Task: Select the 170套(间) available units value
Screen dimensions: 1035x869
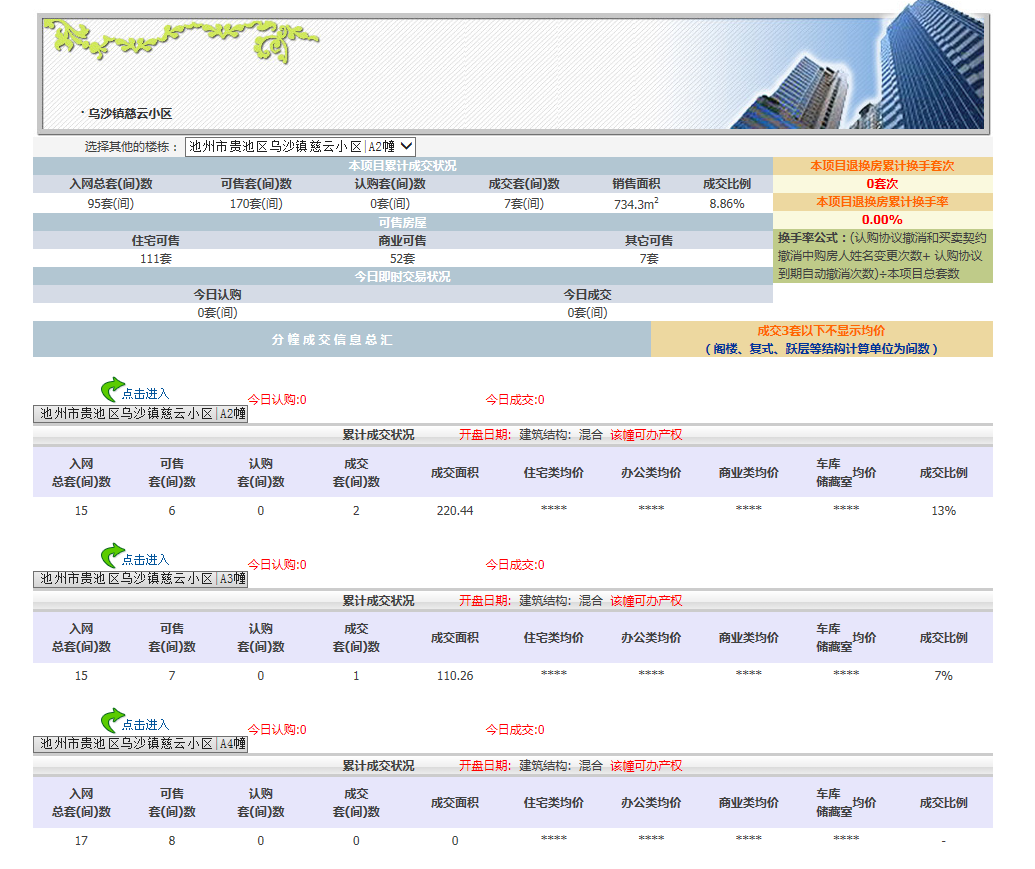Action: pos(256,204)
